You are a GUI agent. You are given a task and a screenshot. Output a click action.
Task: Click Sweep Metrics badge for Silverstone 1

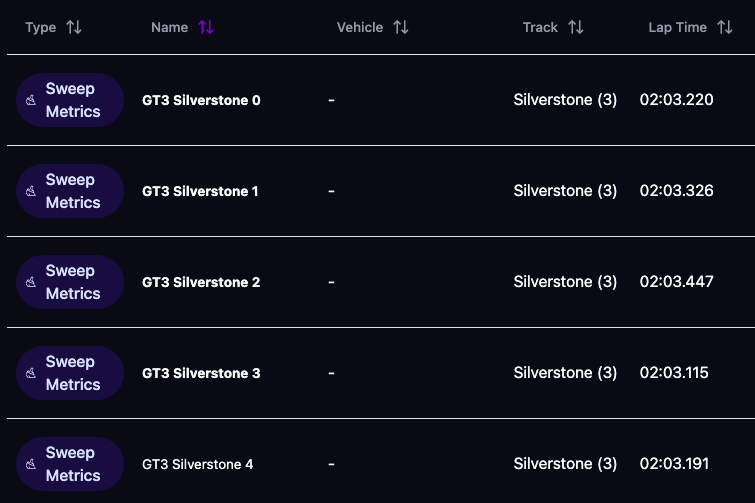click(70, 191)
